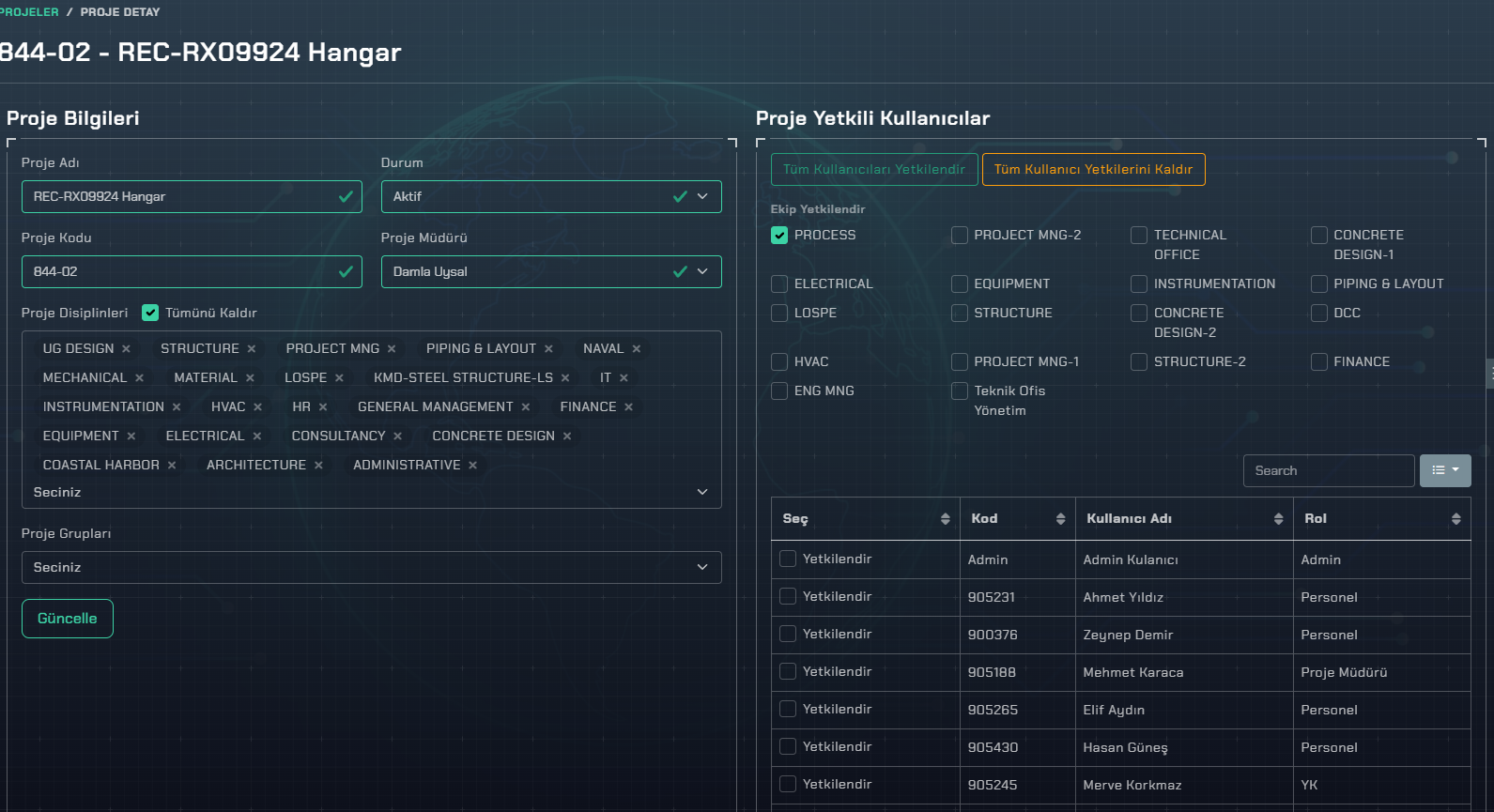Check Yetkilendir for Ahmet Yıldız
The height and width of the screenshot is (812, 1494).
pos(788,596)
